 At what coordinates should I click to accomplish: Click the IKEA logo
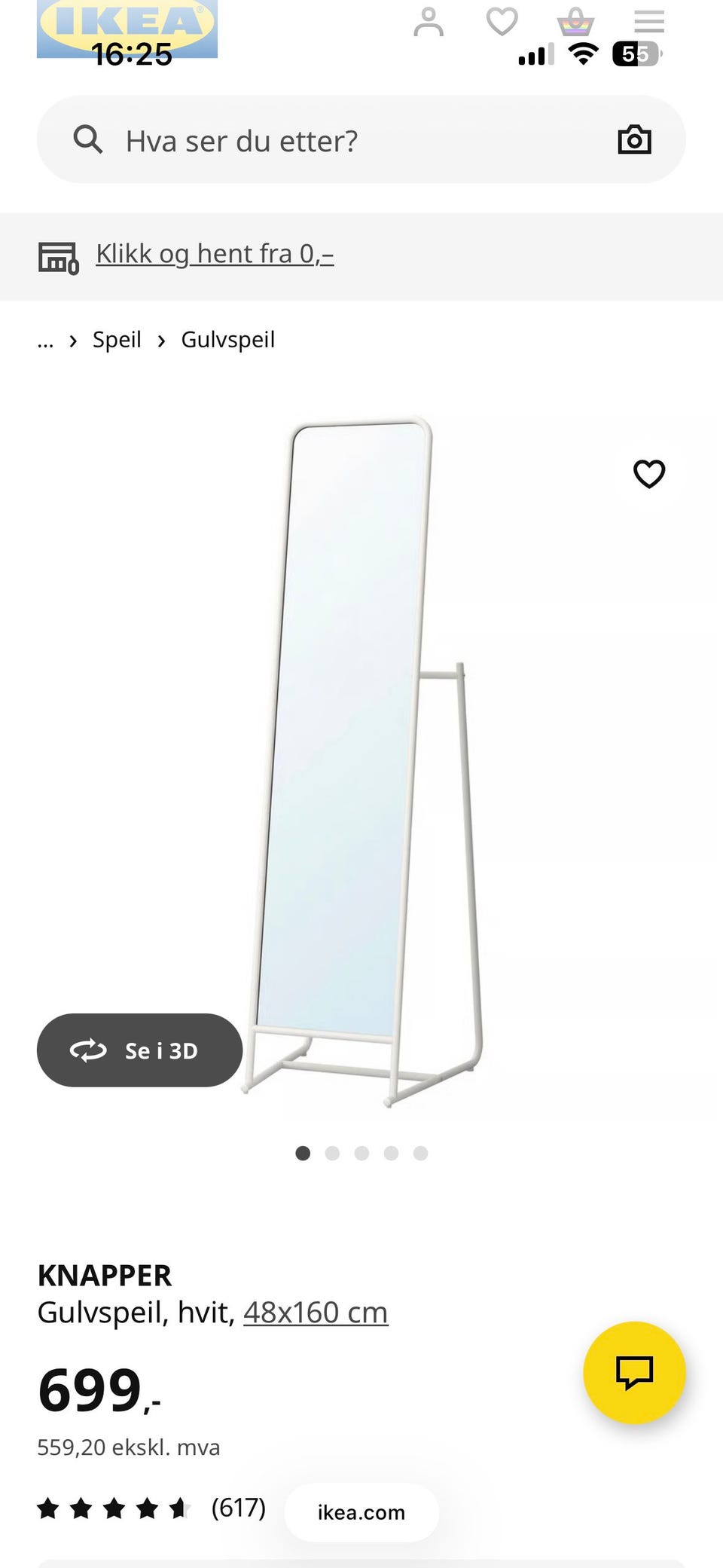tap(127, 29)
